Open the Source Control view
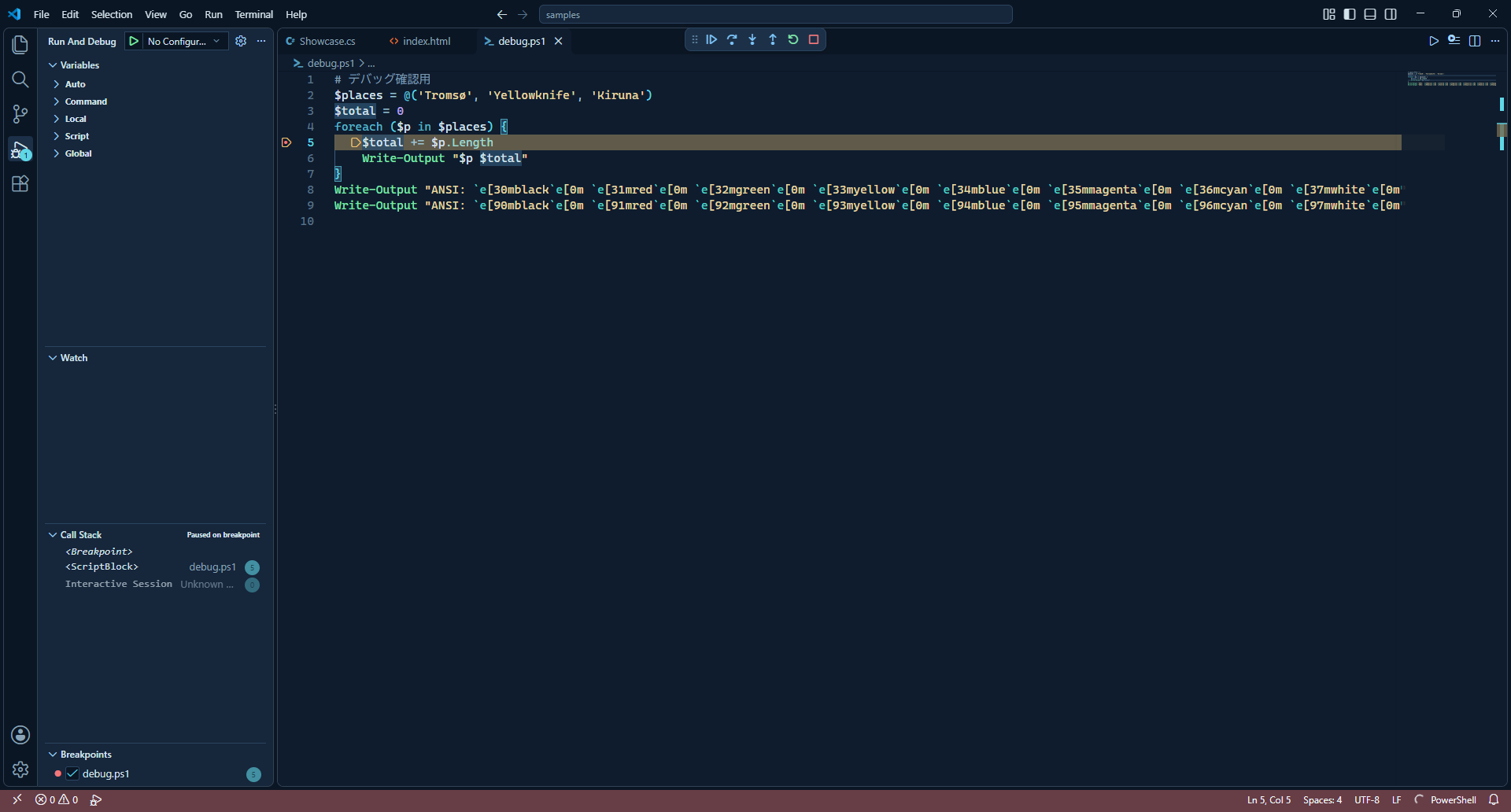 coord(20,114)
